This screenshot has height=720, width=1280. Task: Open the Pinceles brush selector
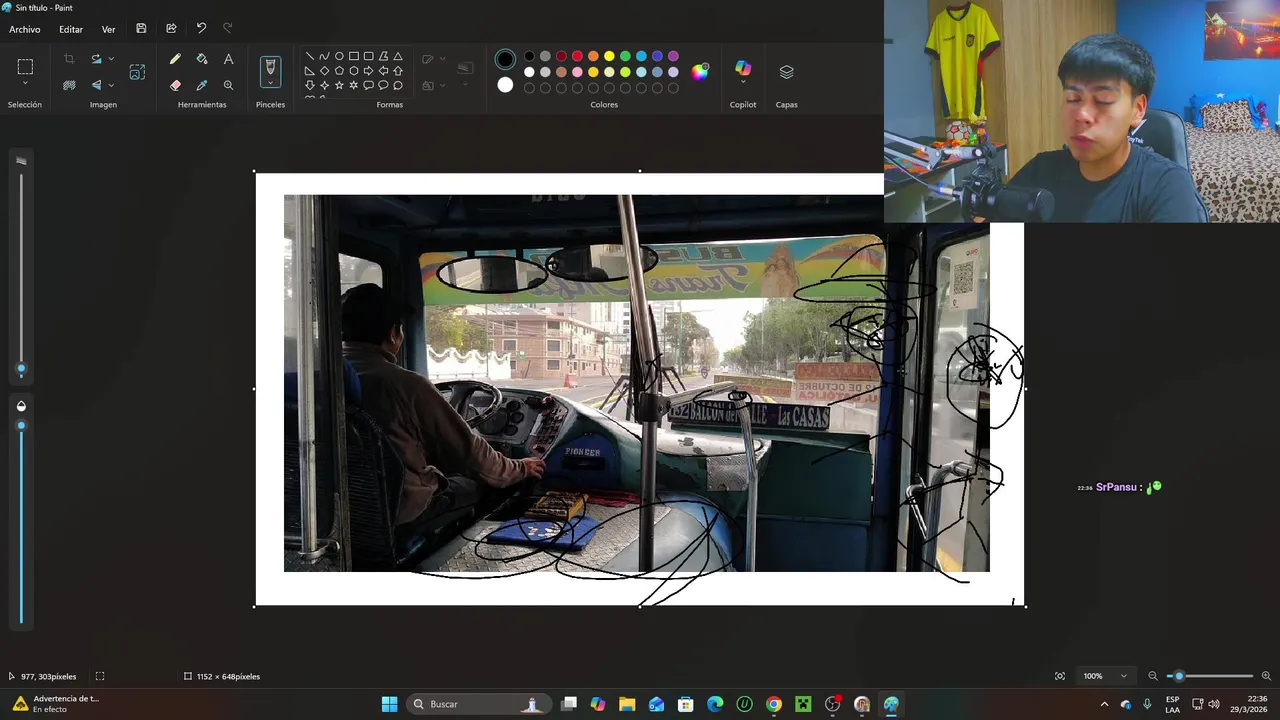pos(270,70)
